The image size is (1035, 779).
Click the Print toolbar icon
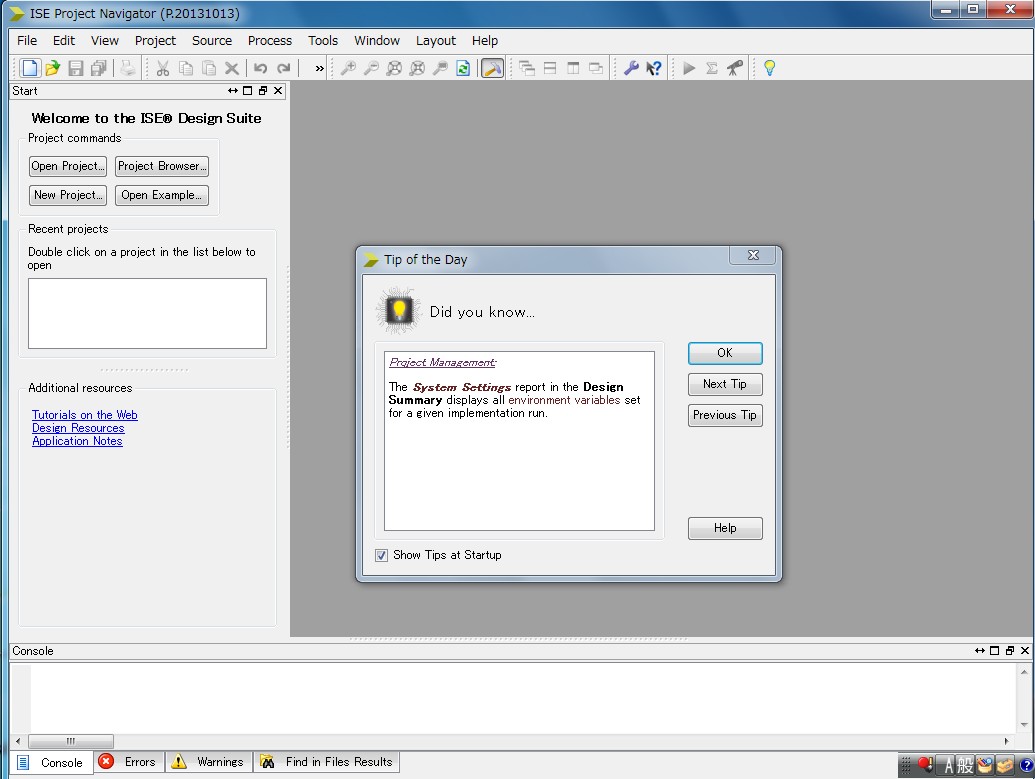128,68
